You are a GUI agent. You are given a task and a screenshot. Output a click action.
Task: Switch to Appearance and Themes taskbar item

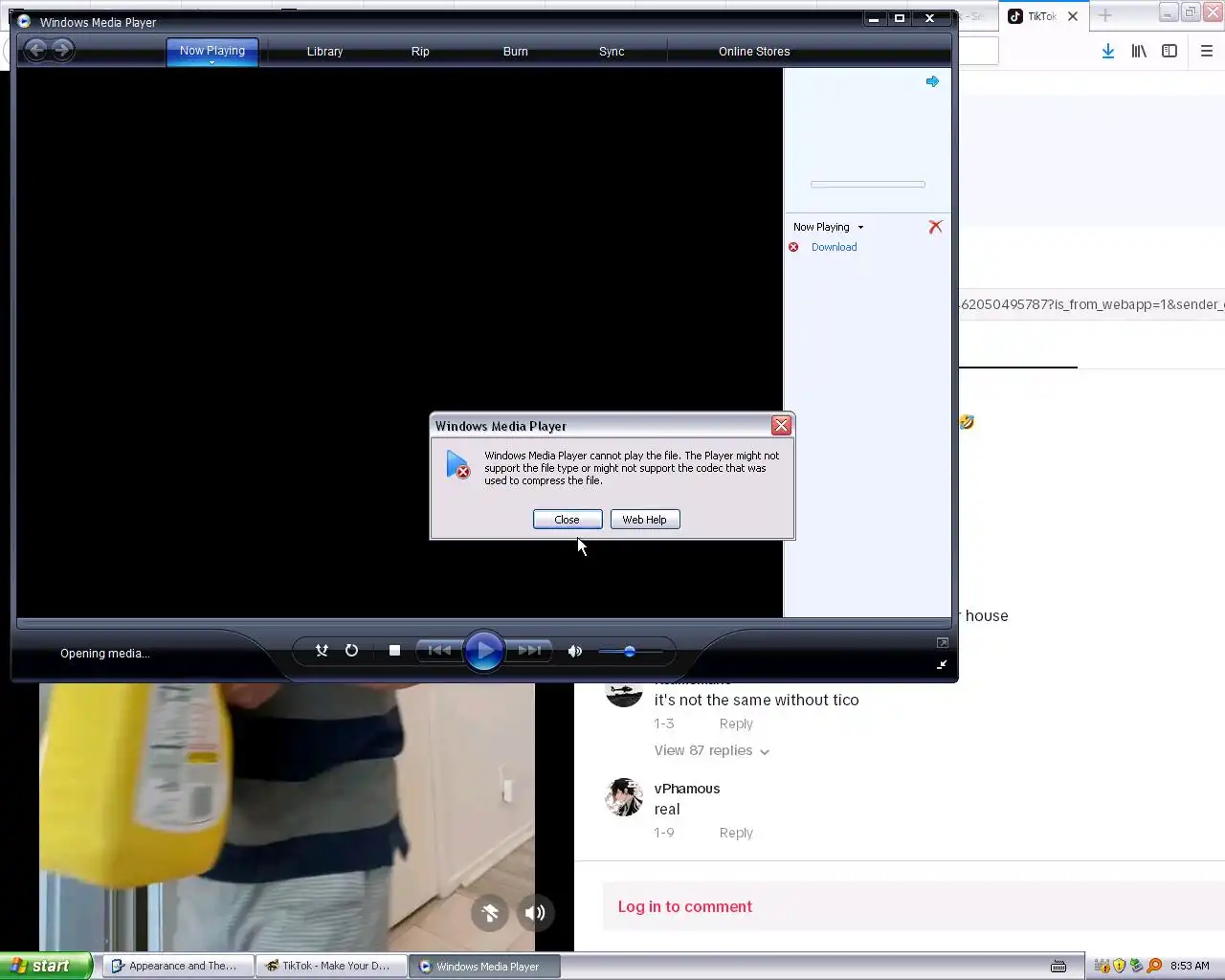178,966
